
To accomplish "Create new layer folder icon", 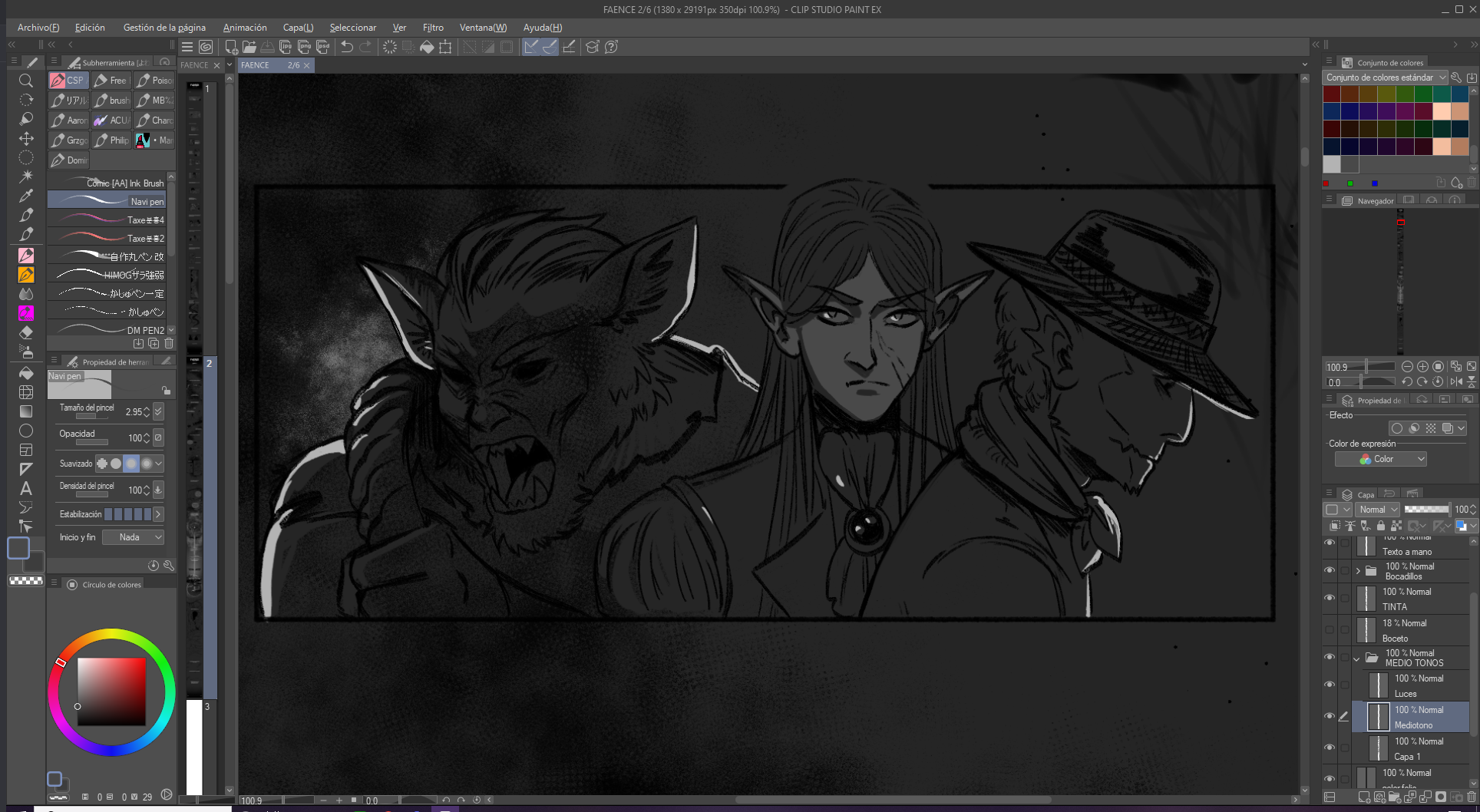I will point(1395,797).
